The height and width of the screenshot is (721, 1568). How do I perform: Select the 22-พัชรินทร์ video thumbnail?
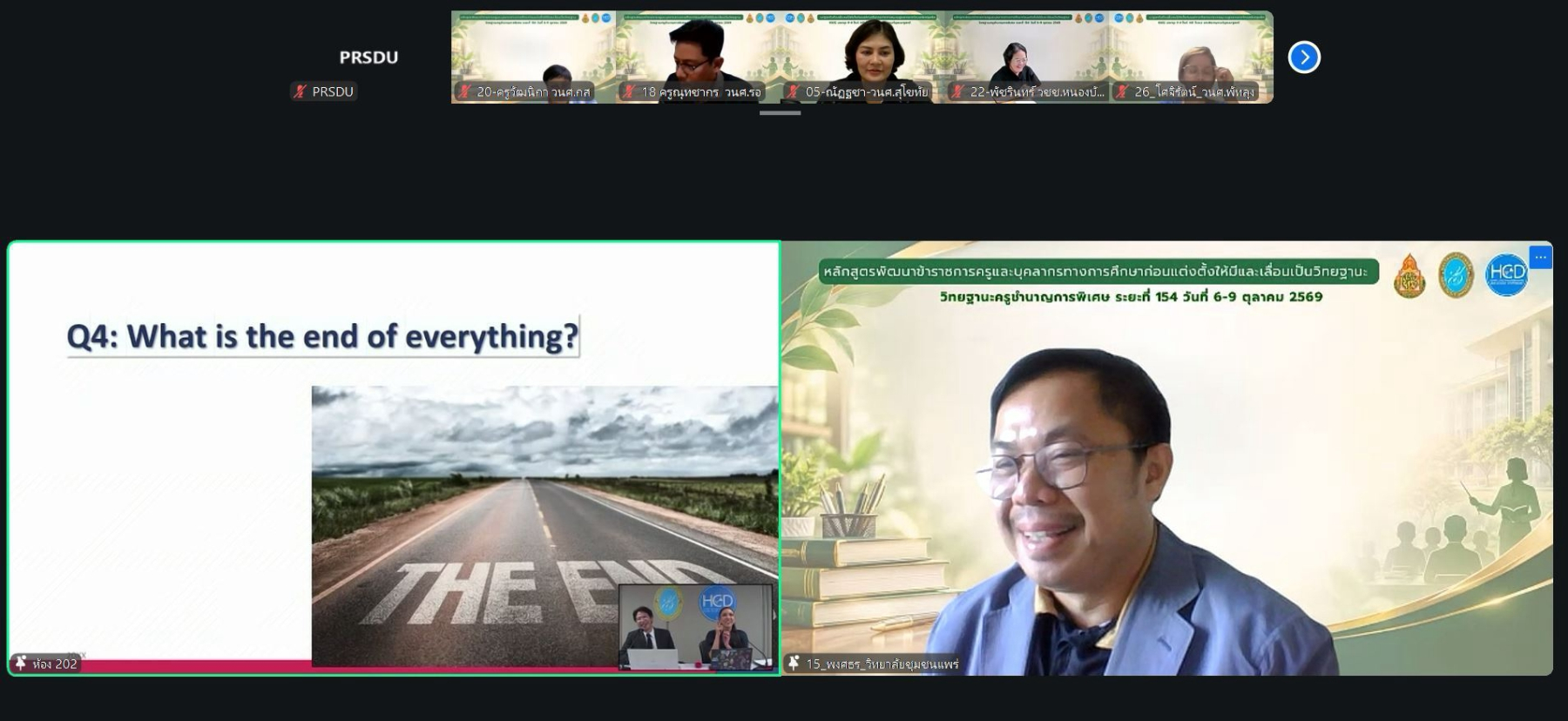1027,57
